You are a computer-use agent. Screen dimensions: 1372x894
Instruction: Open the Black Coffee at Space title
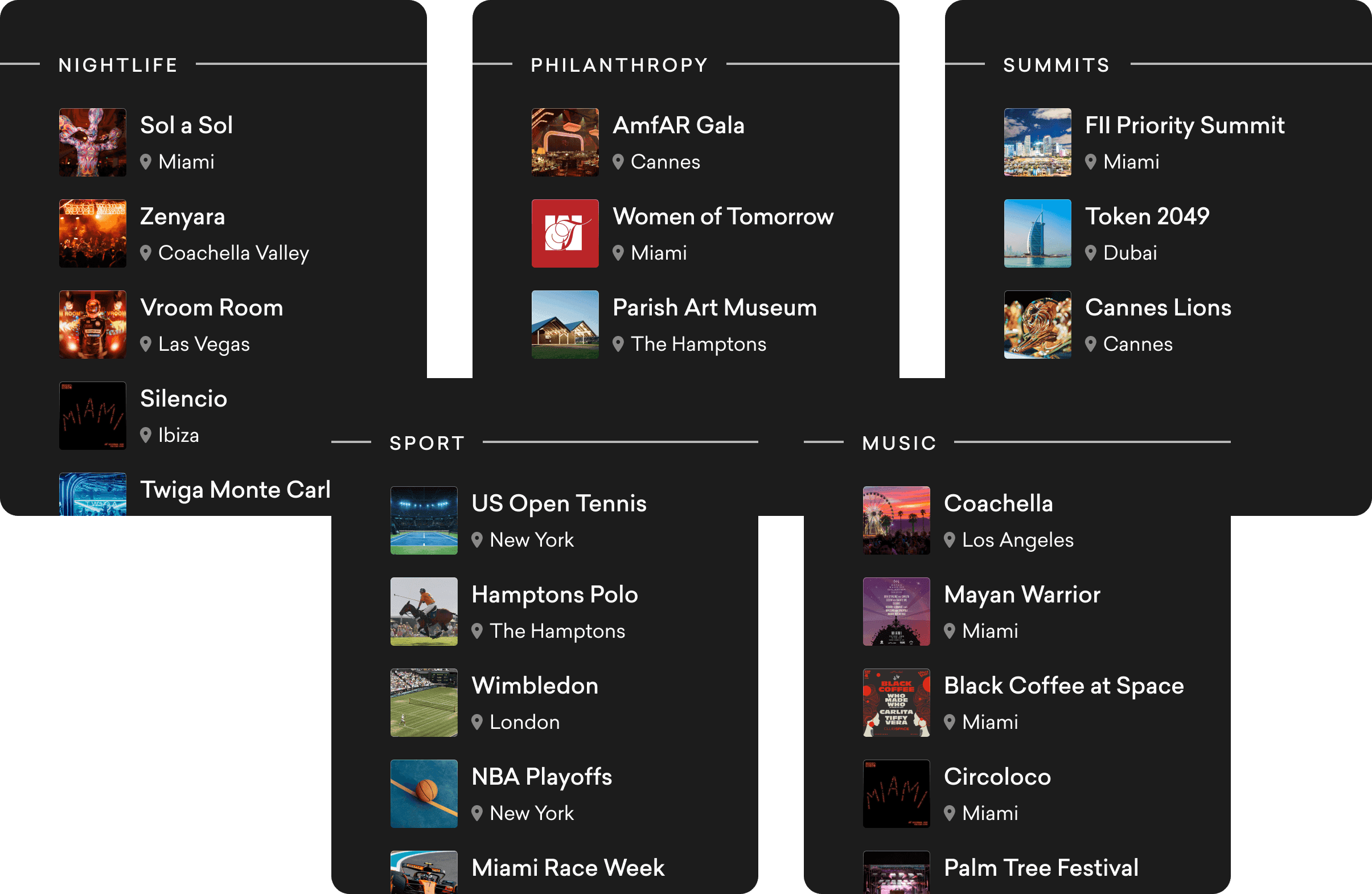(x=1064, y=686)
